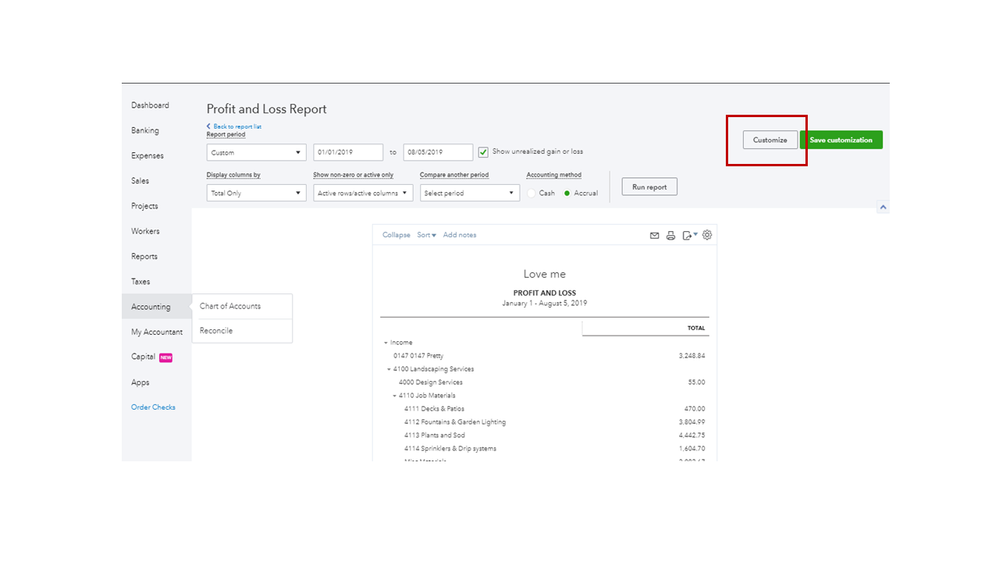Collapse the report filter panel chevron
Screen dimensions: 999x562
pos(882,207)
